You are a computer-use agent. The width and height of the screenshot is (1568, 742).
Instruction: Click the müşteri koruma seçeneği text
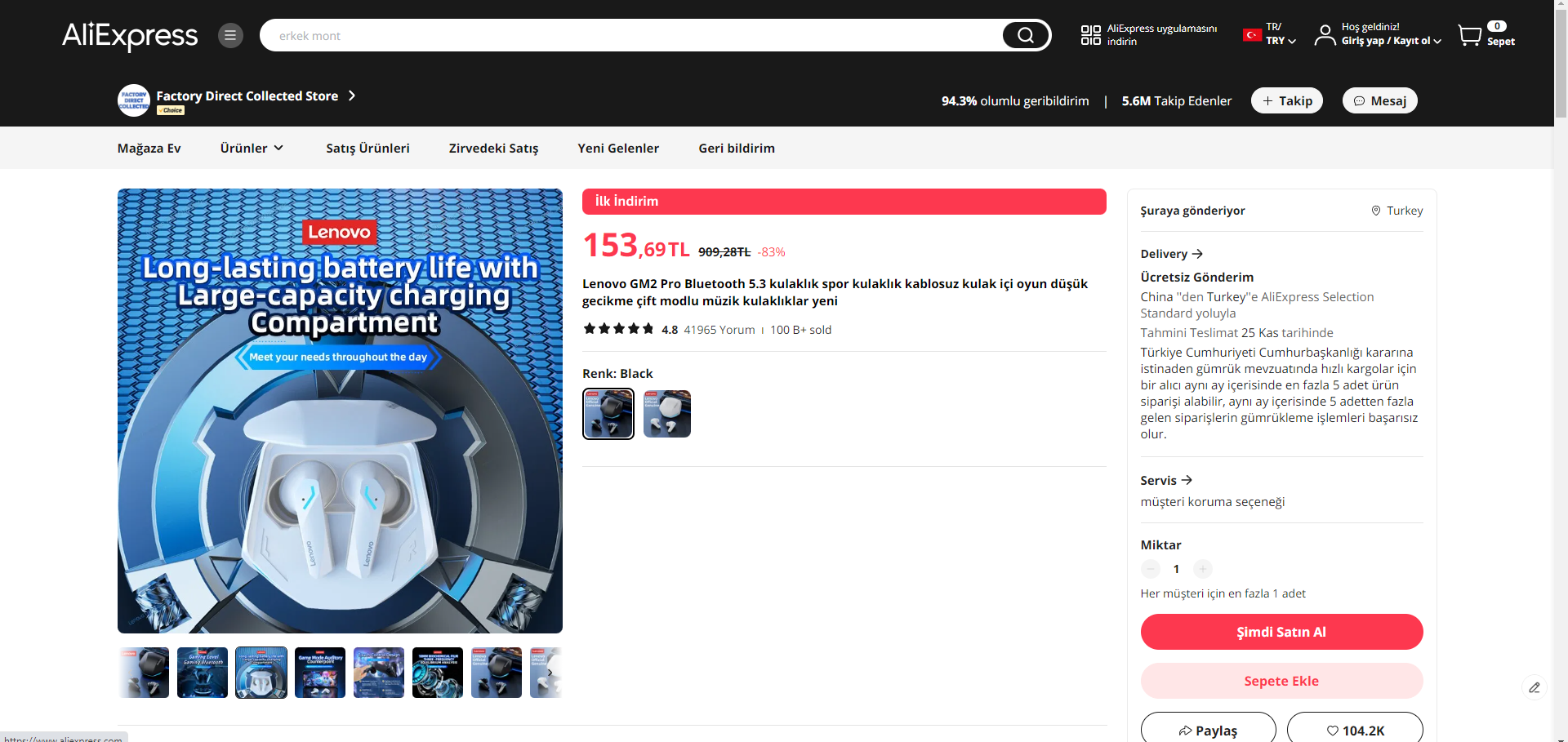tap(1213, 502)
